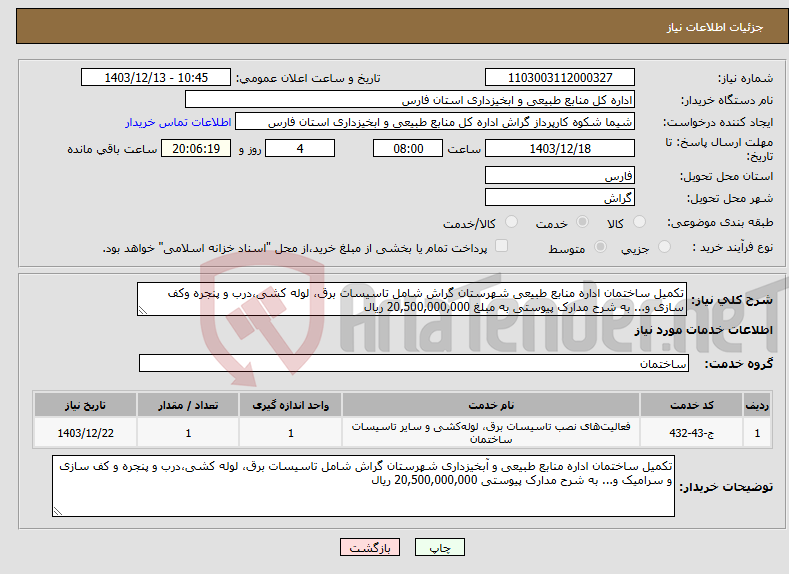Click the اطلاعات خدمات مورد نیاز section heading
The image size is (789, 574).
pos(703,330)
